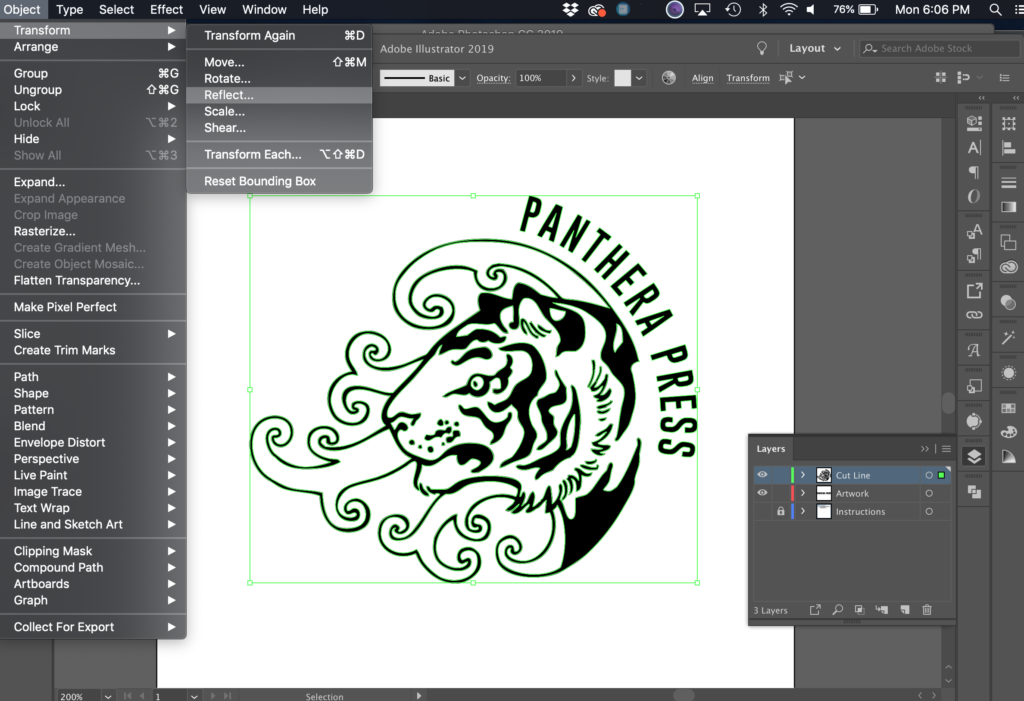Viewport: 1024px width, 701px height.
Task: Open the Gradient panel dock icon
Action: (1008, 207)
